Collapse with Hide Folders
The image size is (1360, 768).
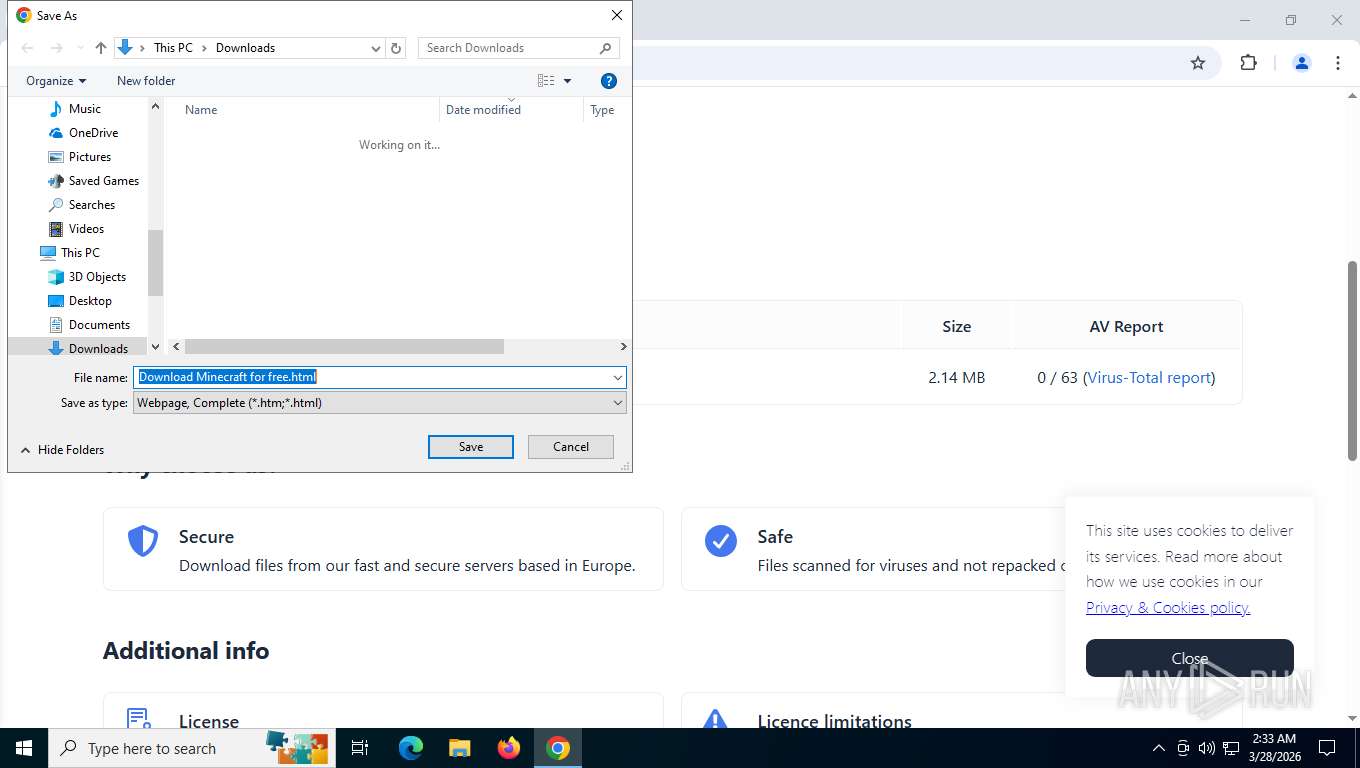click(x=62, y=450)
